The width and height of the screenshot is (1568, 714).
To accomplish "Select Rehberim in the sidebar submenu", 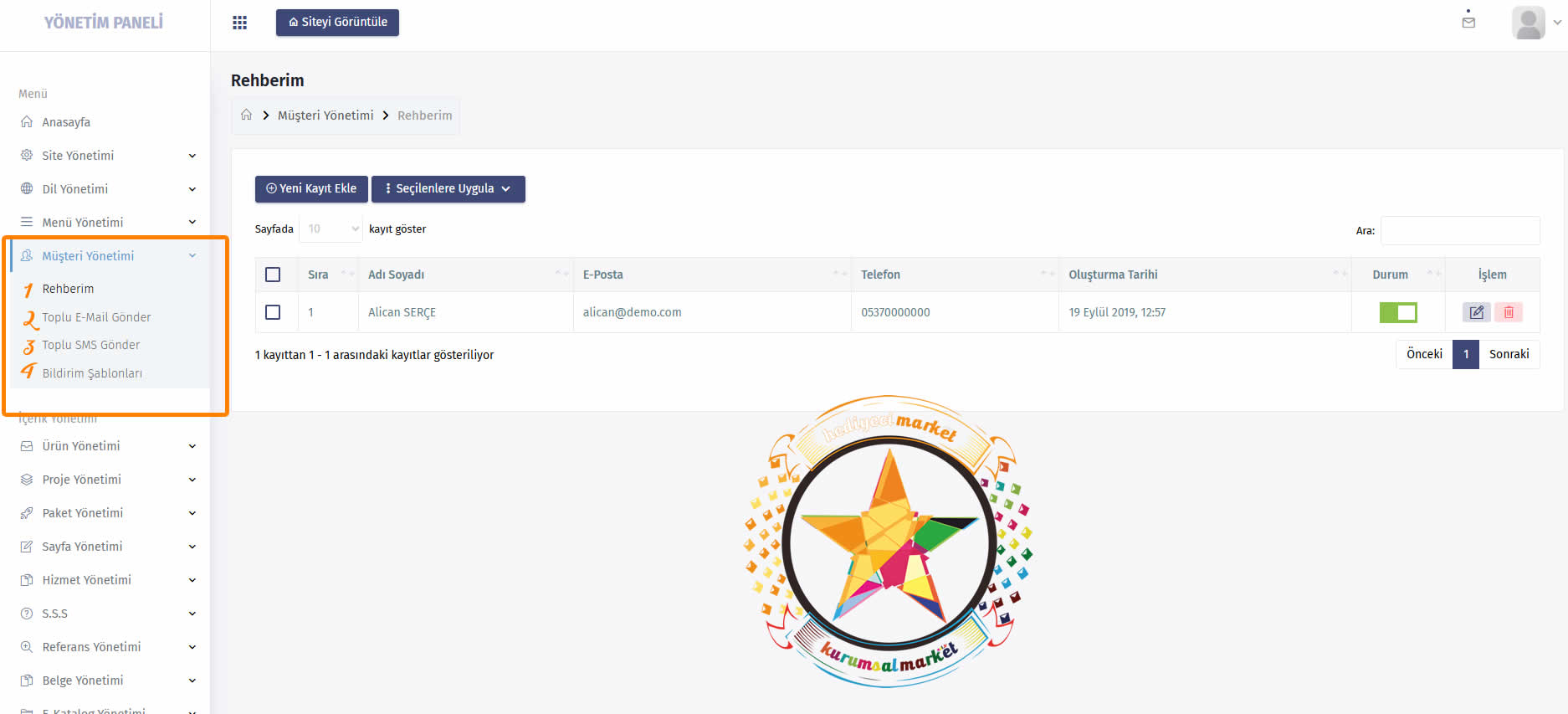I will (68, 289).
